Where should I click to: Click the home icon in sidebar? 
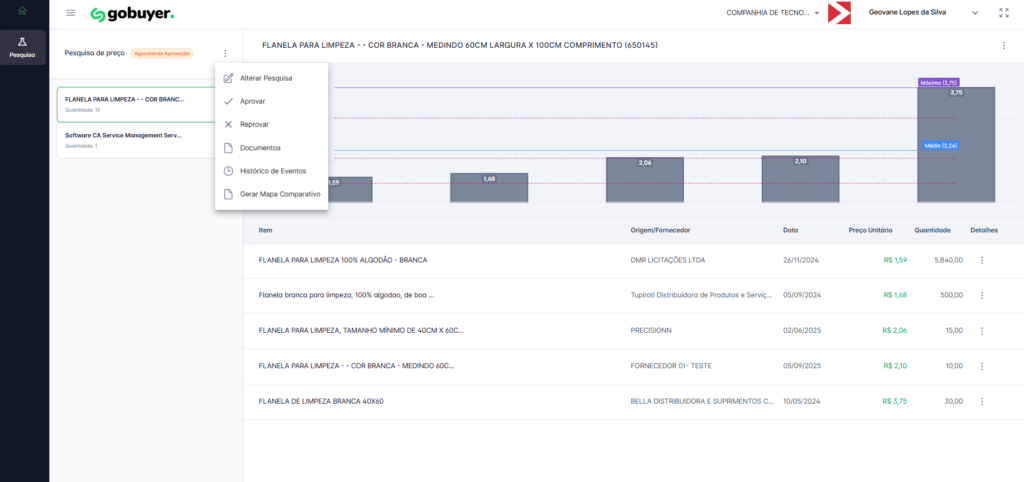pyautogui.click(x=24, y=12)
